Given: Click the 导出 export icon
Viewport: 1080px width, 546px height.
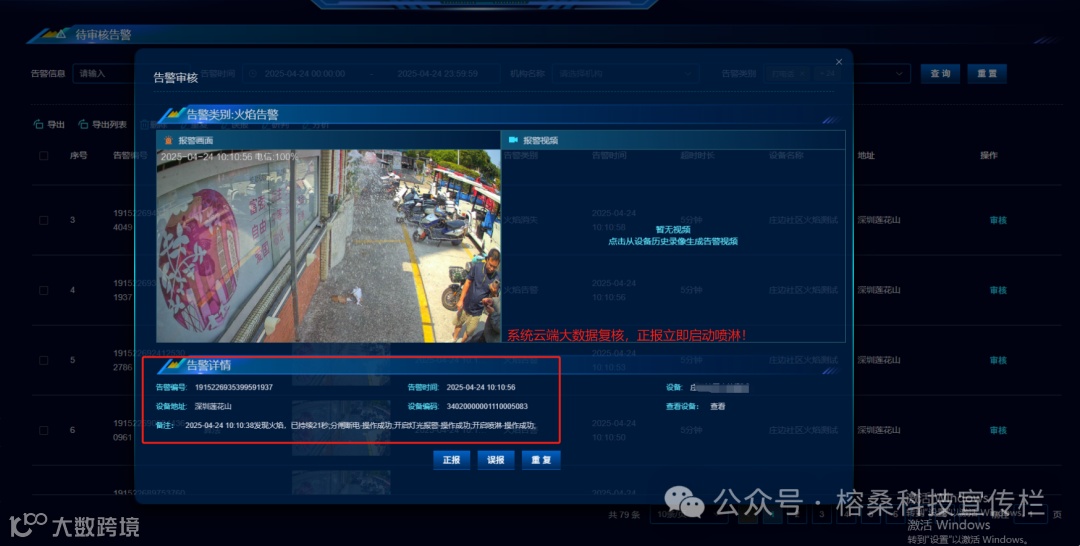Looking at the screenshot, I should [39, 125].
